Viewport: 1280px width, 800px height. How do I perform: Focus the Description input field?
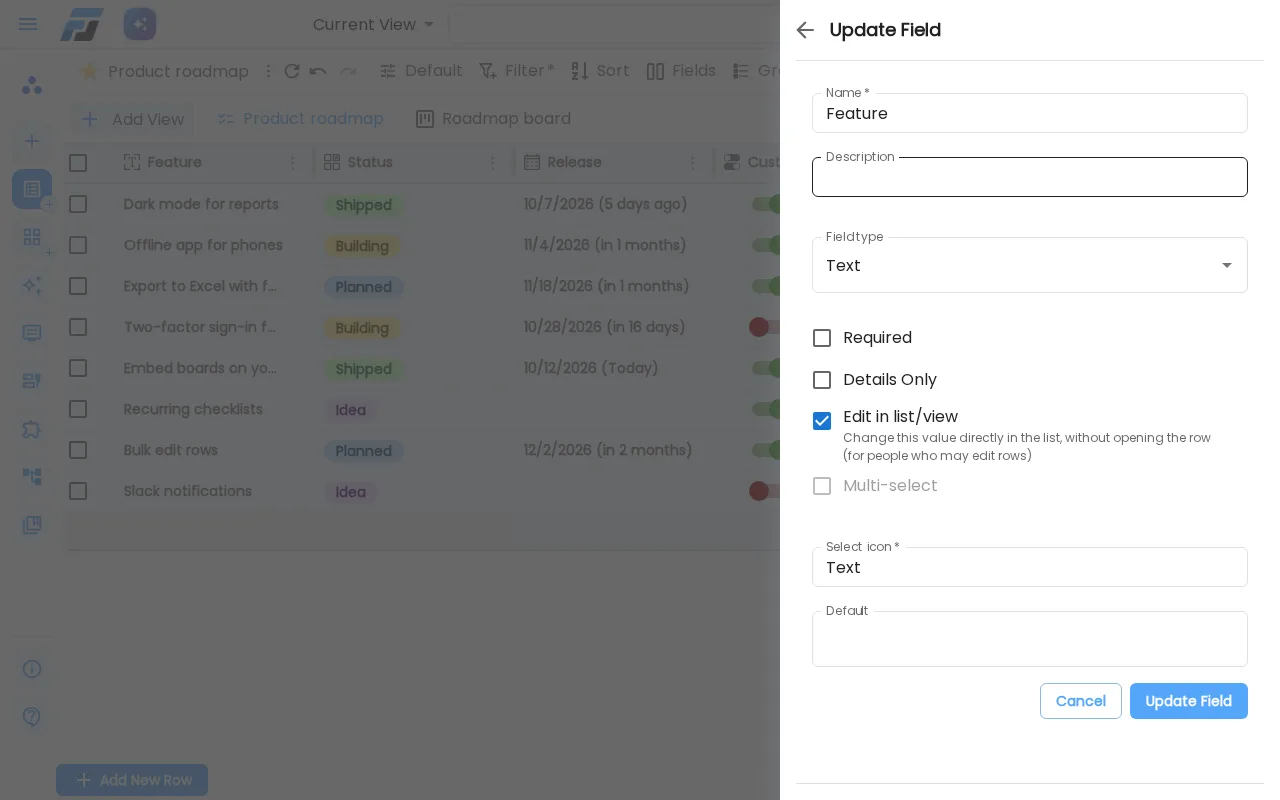pyautogui.click(x=1030, y=177)
